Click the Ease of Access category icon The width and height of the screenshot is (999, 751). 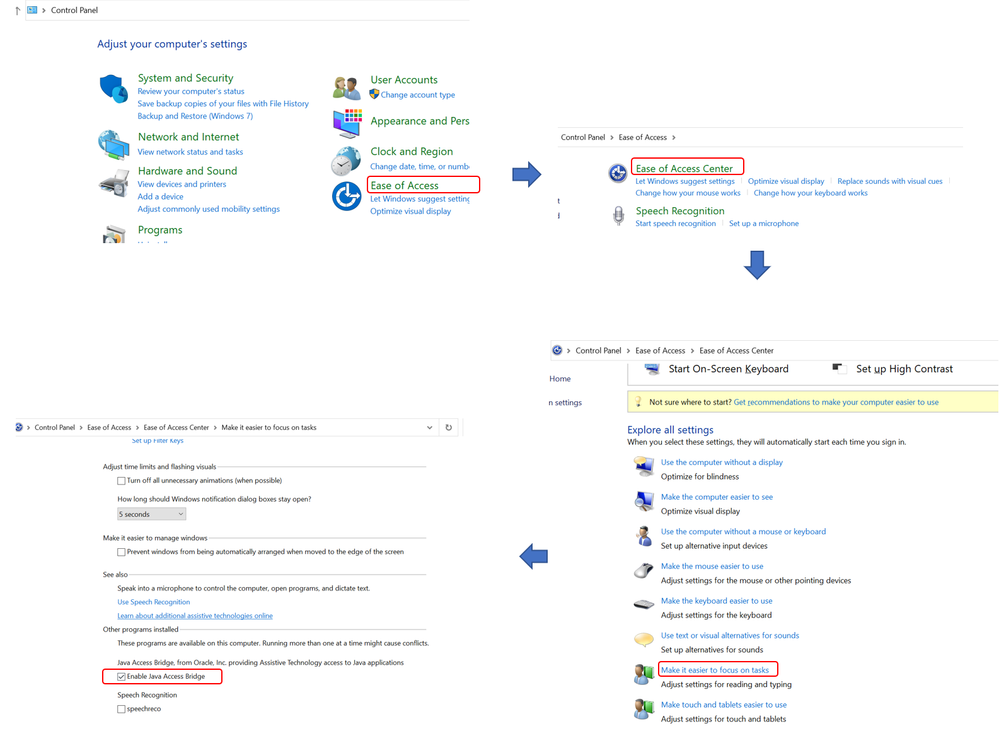(x=347, y=196)
